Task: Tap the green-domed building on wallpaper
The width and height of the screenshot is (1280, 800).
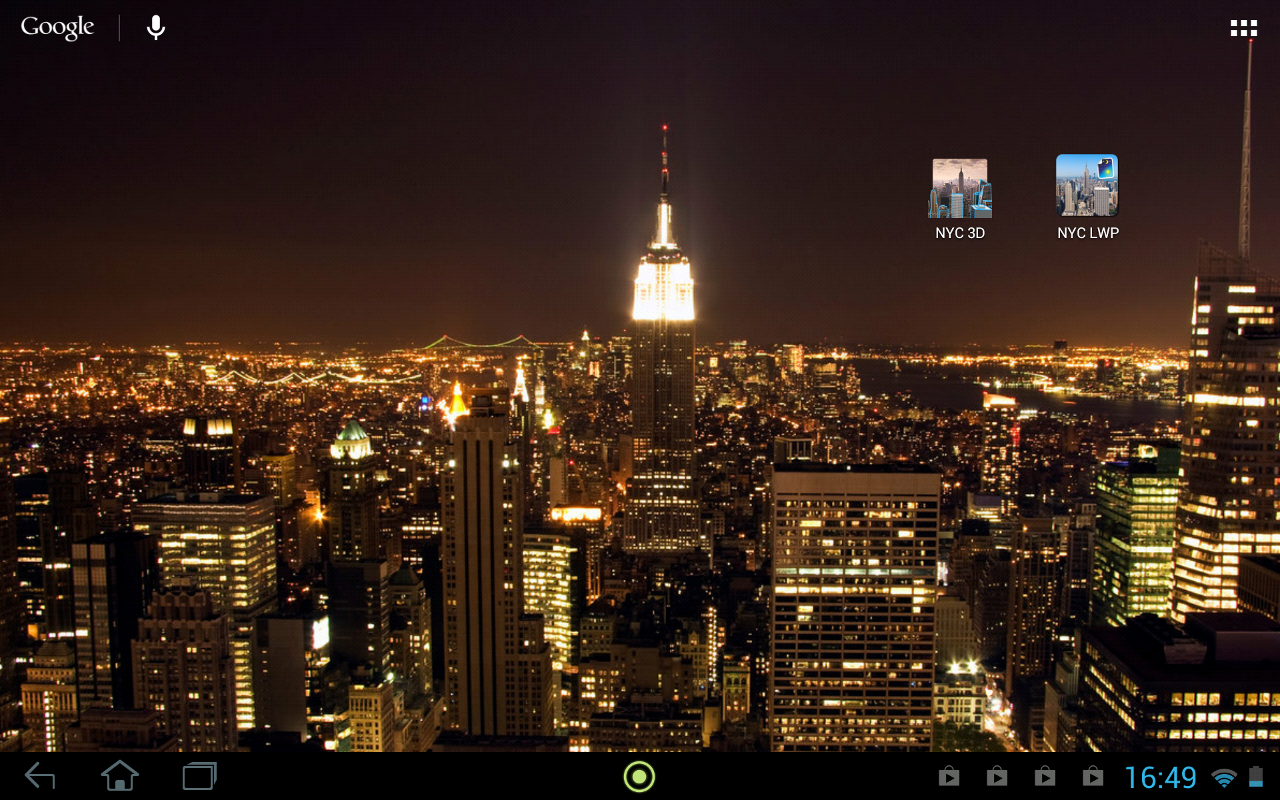Action: coord(351,440)
